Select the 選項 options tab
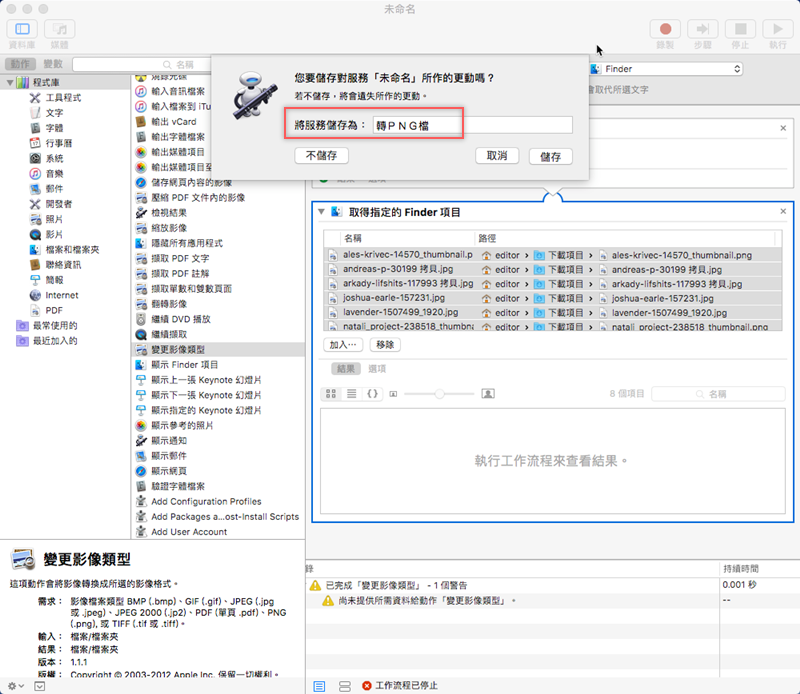This screenshot has height=694, width=800. [x=378, y=369]
